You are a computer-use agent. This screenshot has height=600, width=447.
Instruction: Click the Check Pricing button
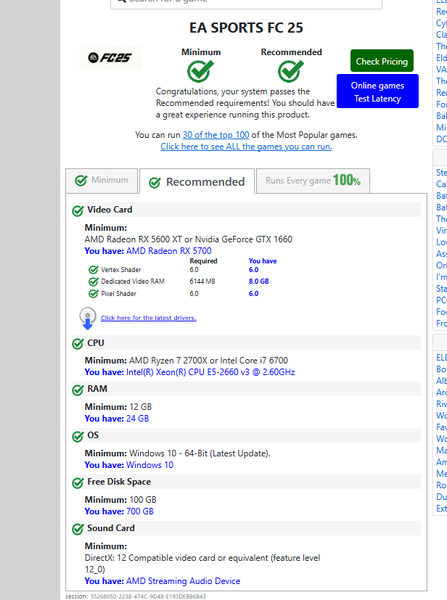[382, 61]
